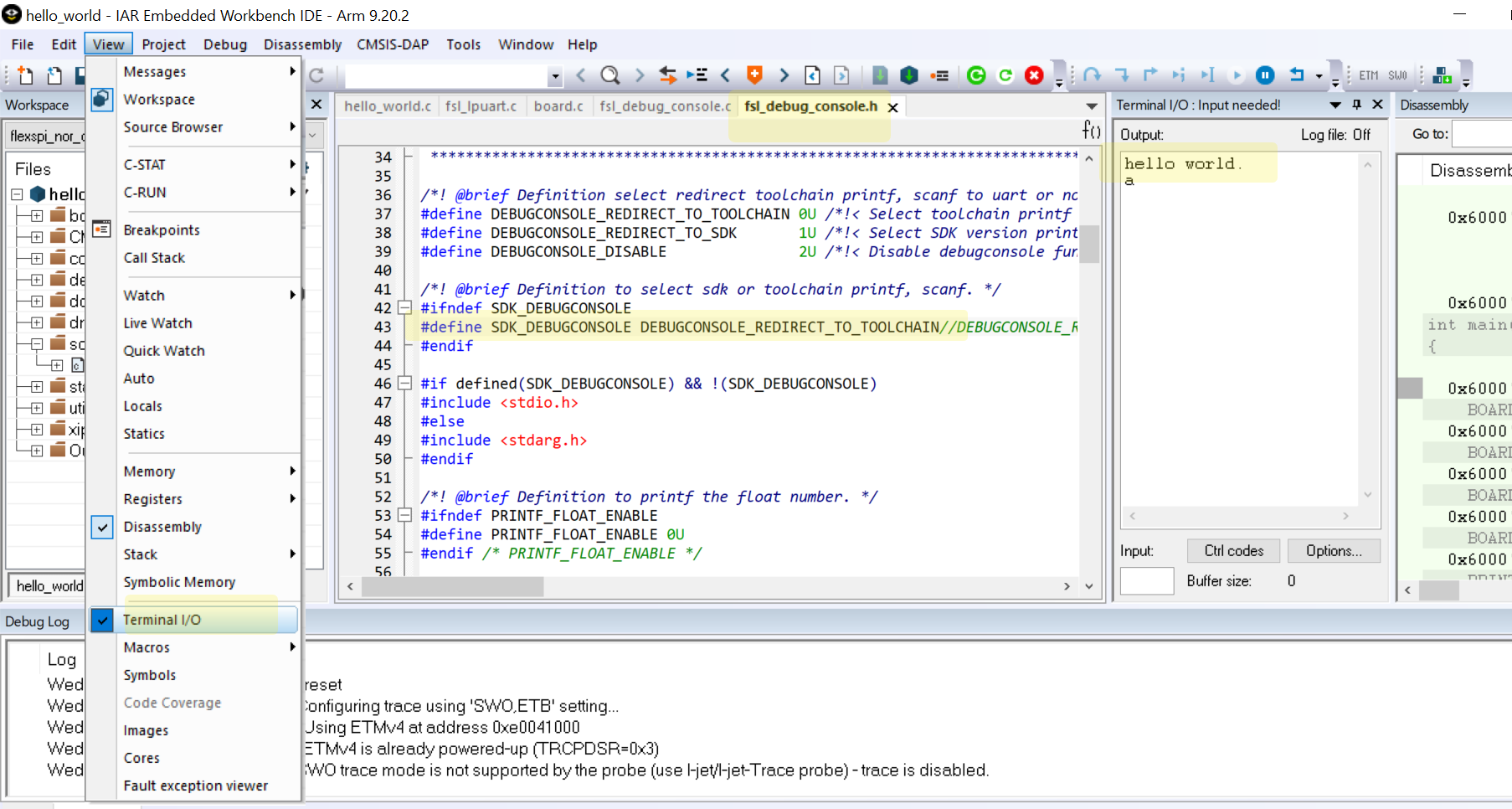Stop debugging with the red X icon
This screenshot has height=809, width=1512.
click(1035, 75)
